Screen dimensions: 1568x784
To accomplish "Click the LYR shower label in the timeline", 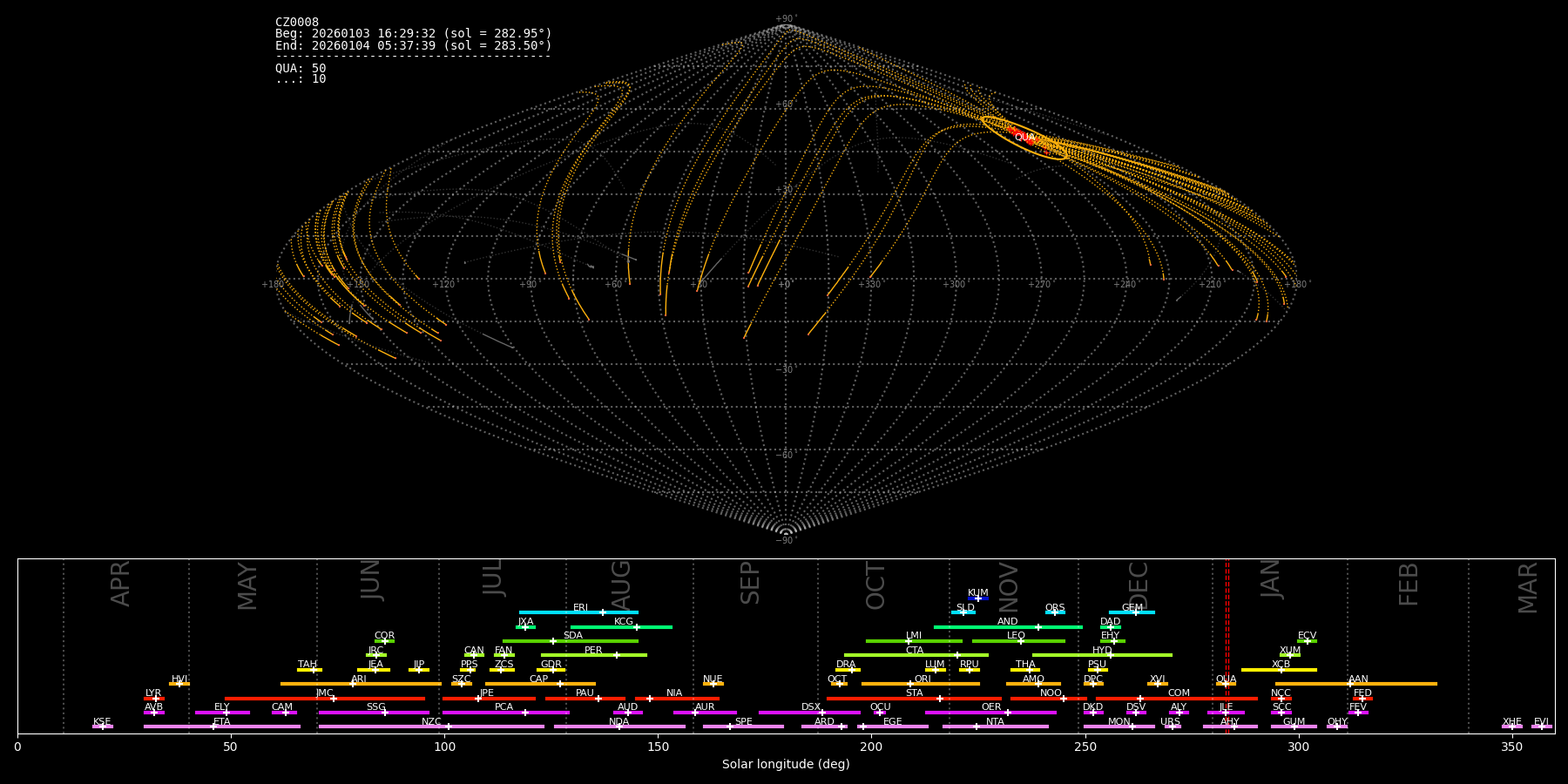I will pyautogui.click(x=153, y=693).
